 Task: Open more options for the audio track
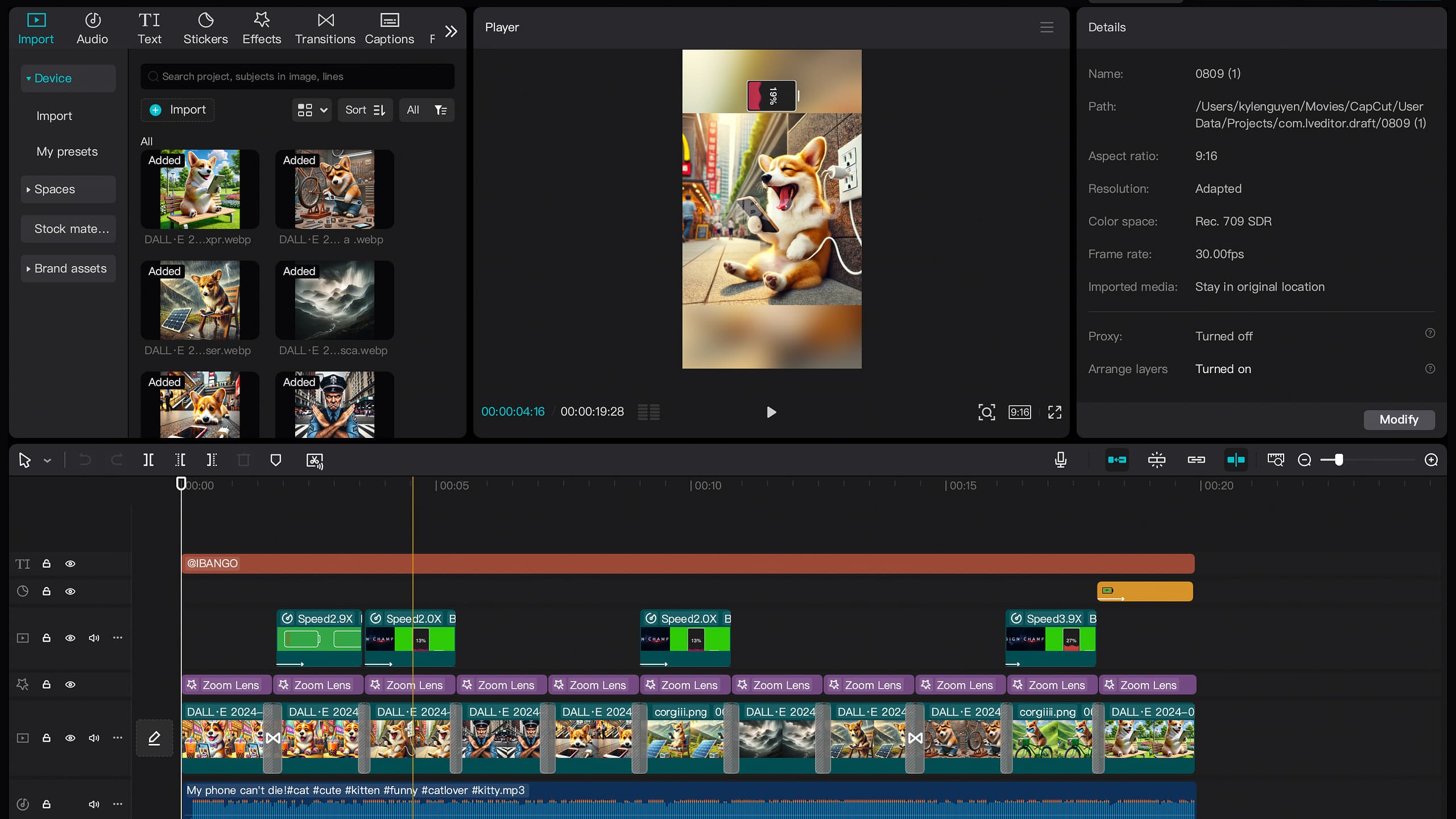coord(118,804)
